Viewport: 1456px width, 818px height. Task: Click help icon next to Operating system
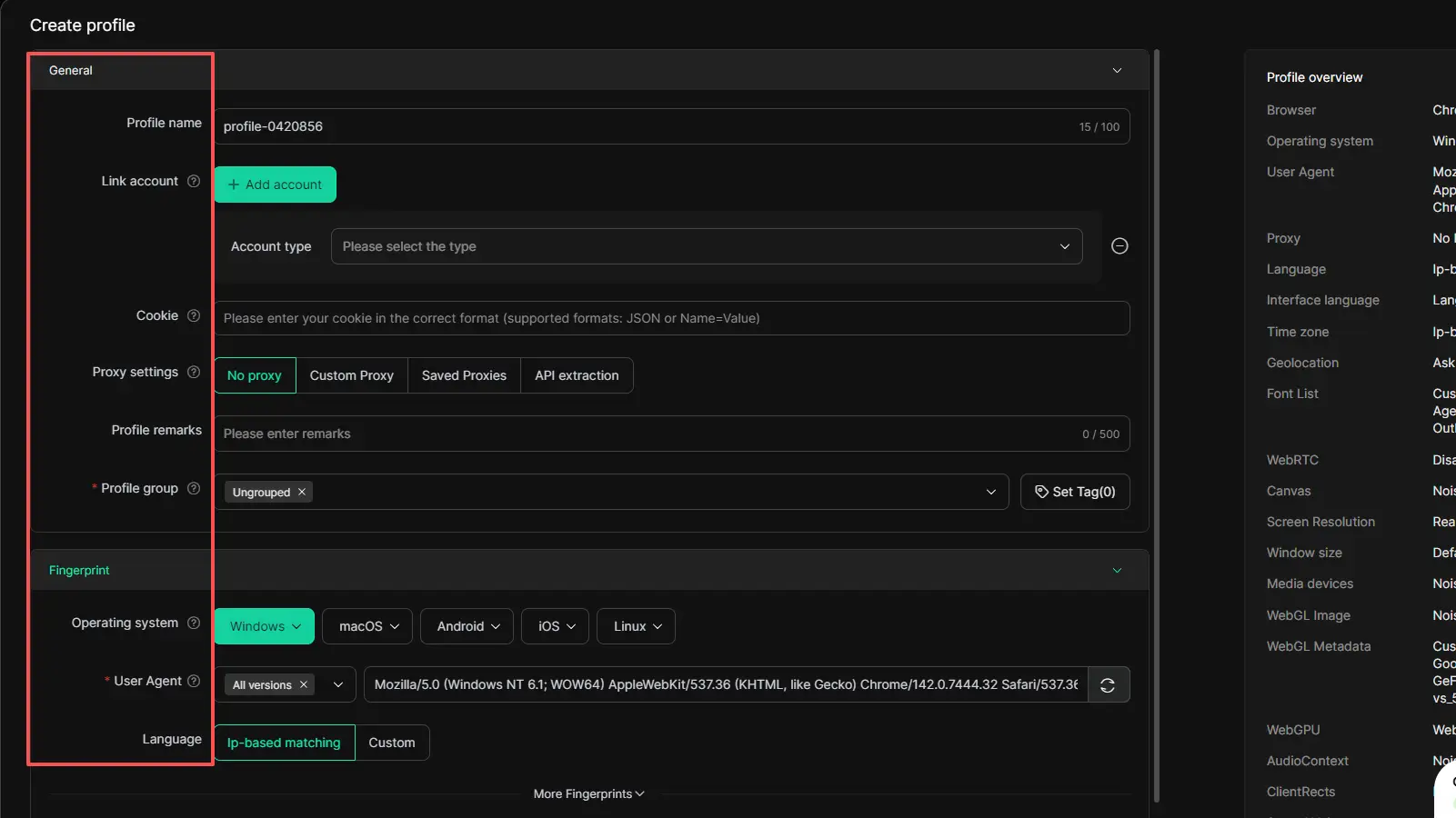[x=194, y=623]
